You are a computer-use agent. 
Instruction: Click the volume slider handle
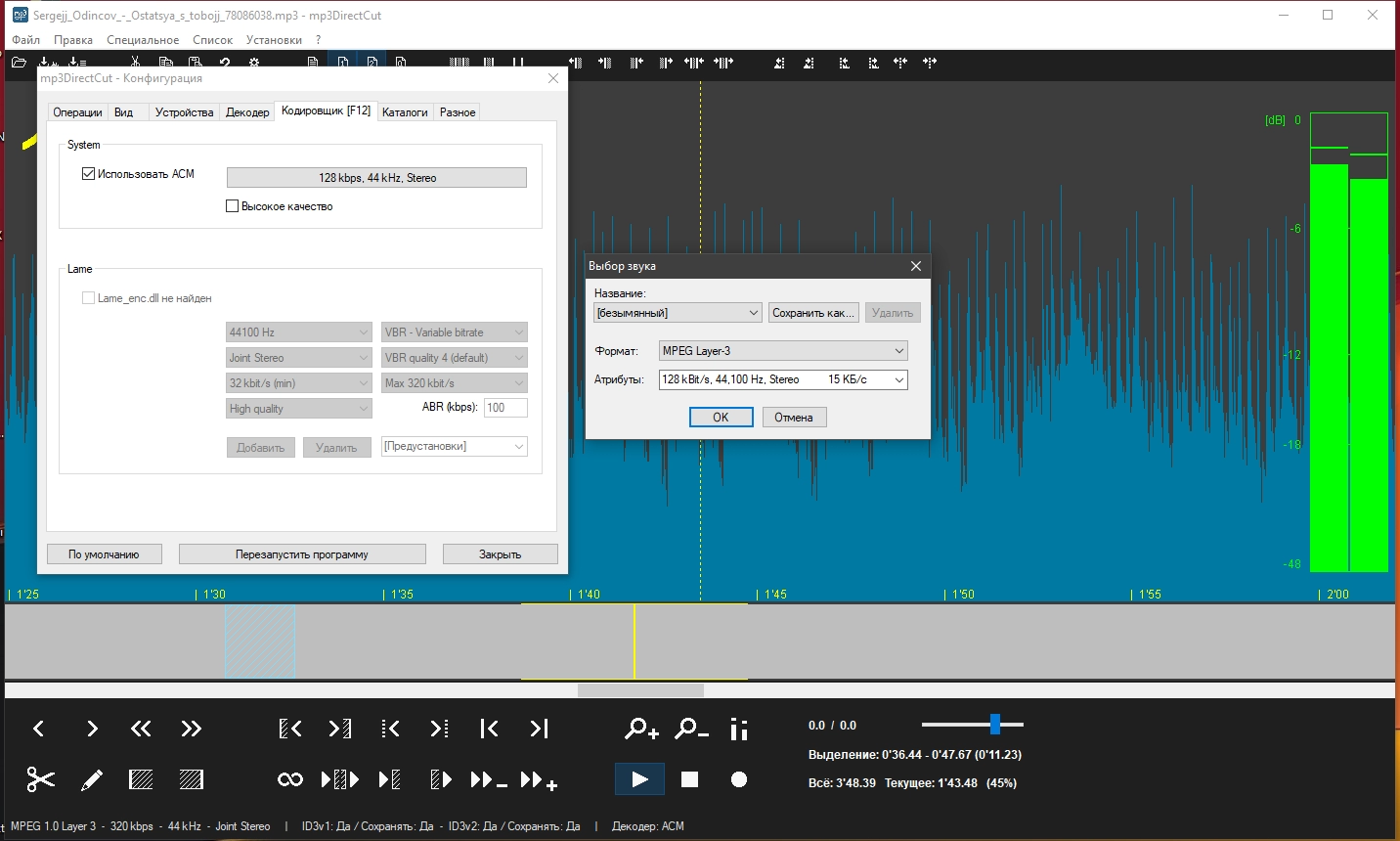point(994,725)
